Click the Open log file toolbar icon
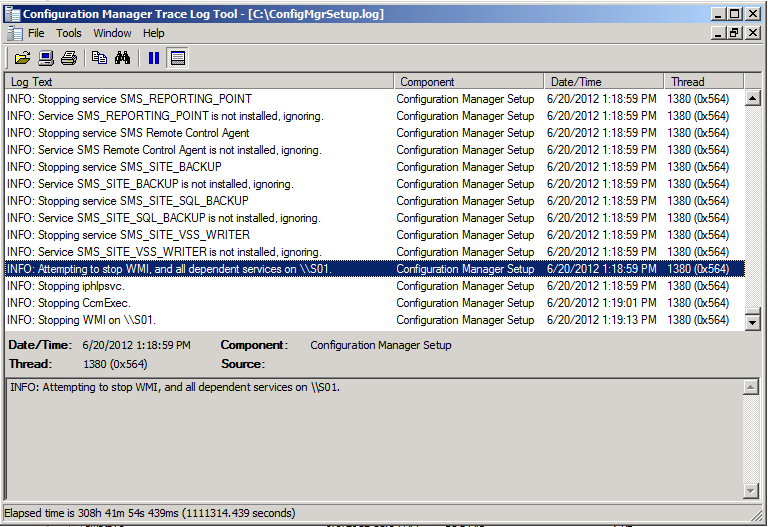This screenshot has width=768, height=527. coord(22,58)
